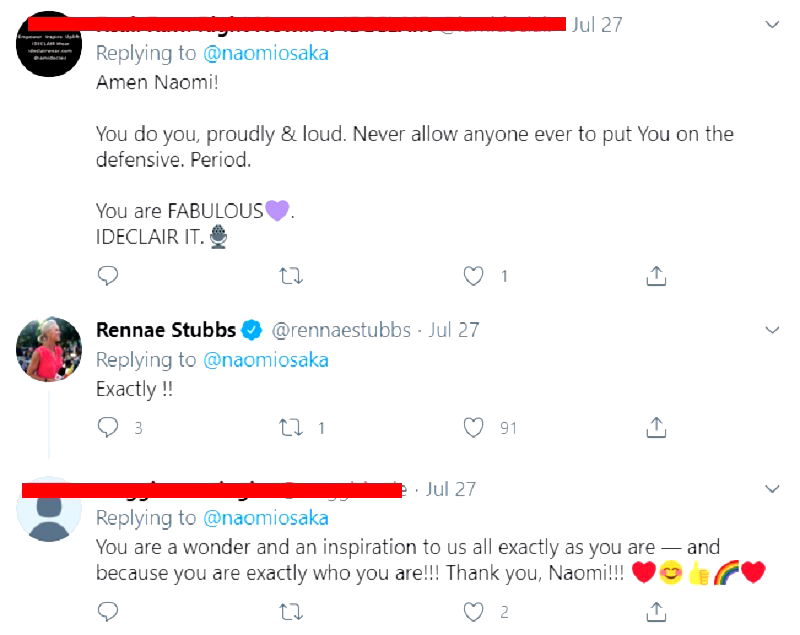Like the Amen Naomi tweet
This screenshot has height=635, width=800.
point(474,275)
